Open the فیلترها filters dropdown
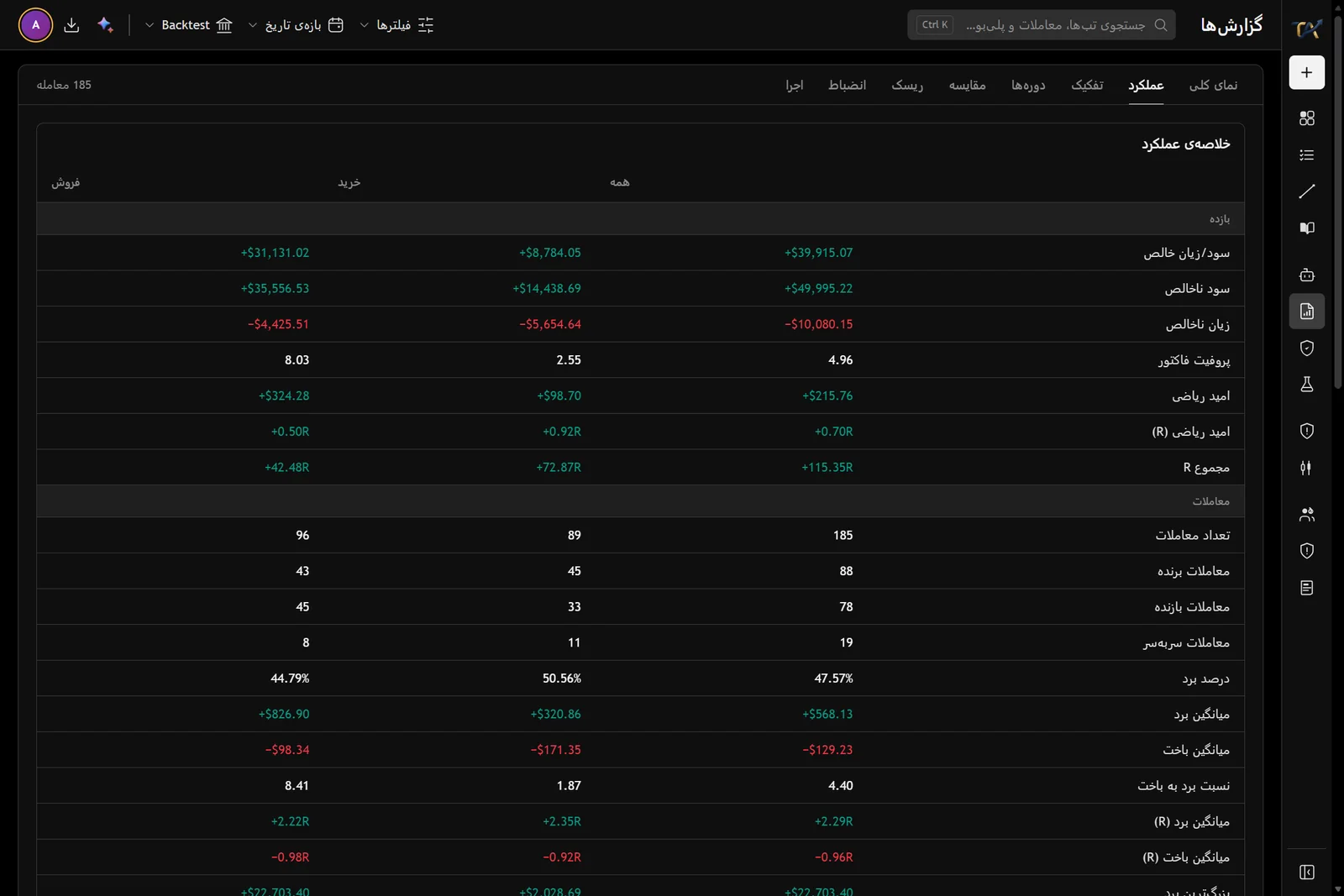This screenshot has height=896, width=1344. [x=396, y=25]
